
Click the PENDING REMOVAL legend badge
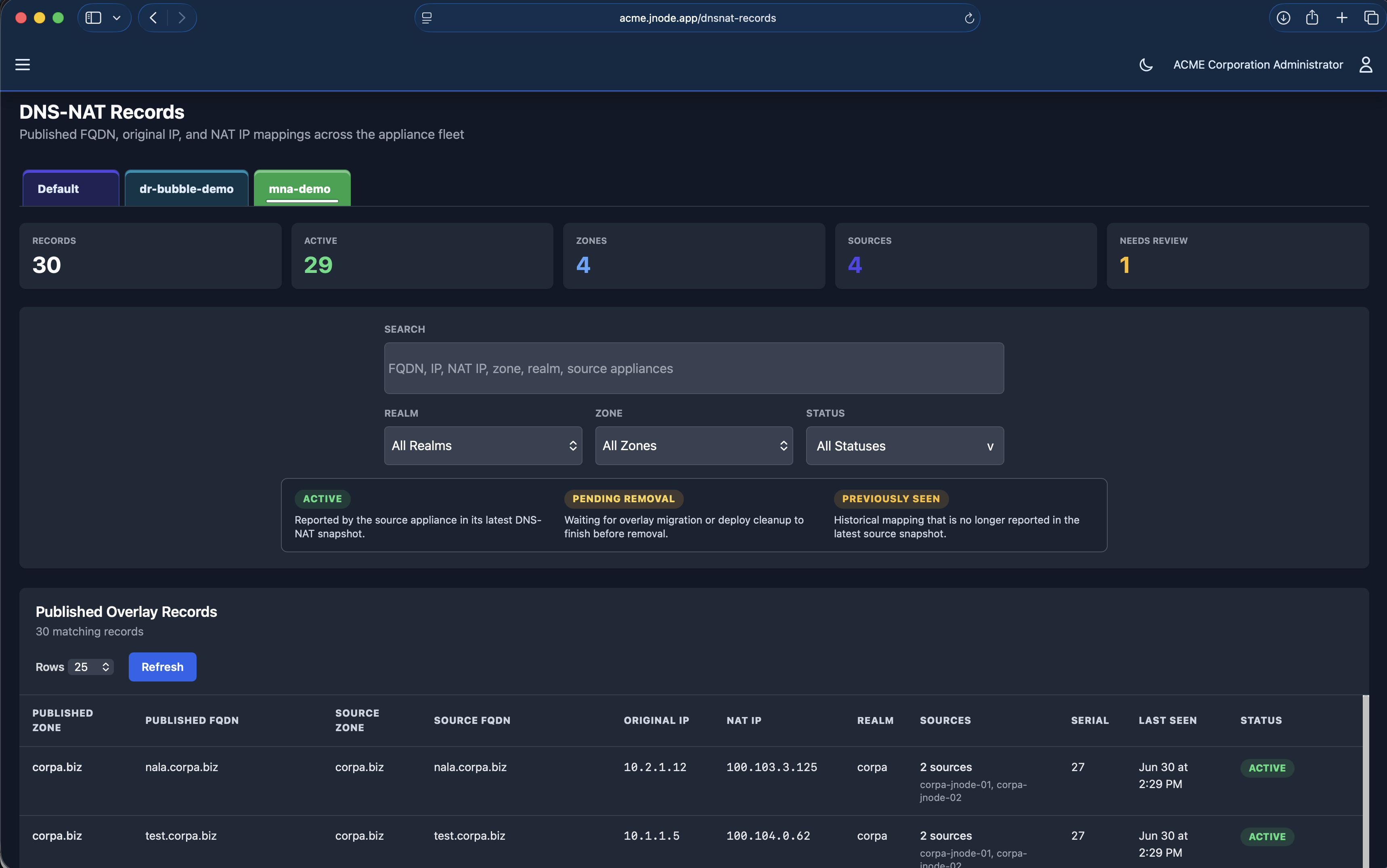[x=623, y=498]
